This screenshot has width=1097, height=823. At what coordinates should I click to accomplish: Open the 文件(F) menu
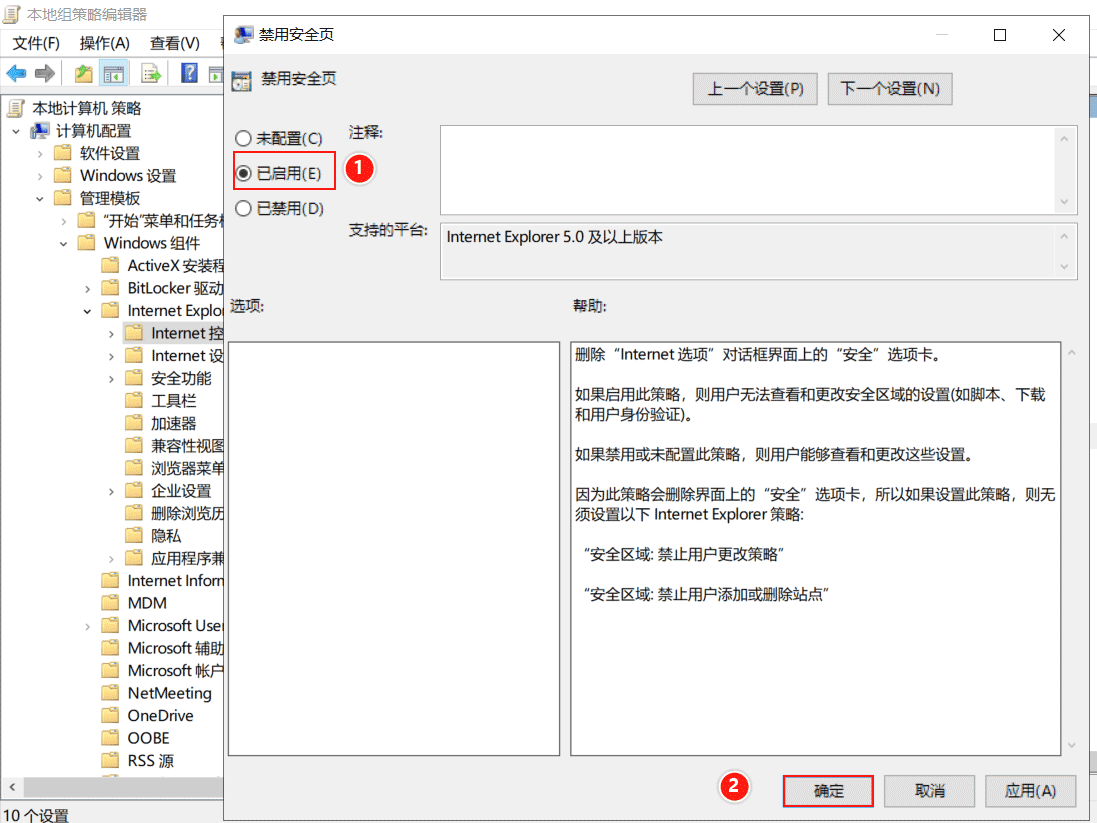click(x=36, y=43)
